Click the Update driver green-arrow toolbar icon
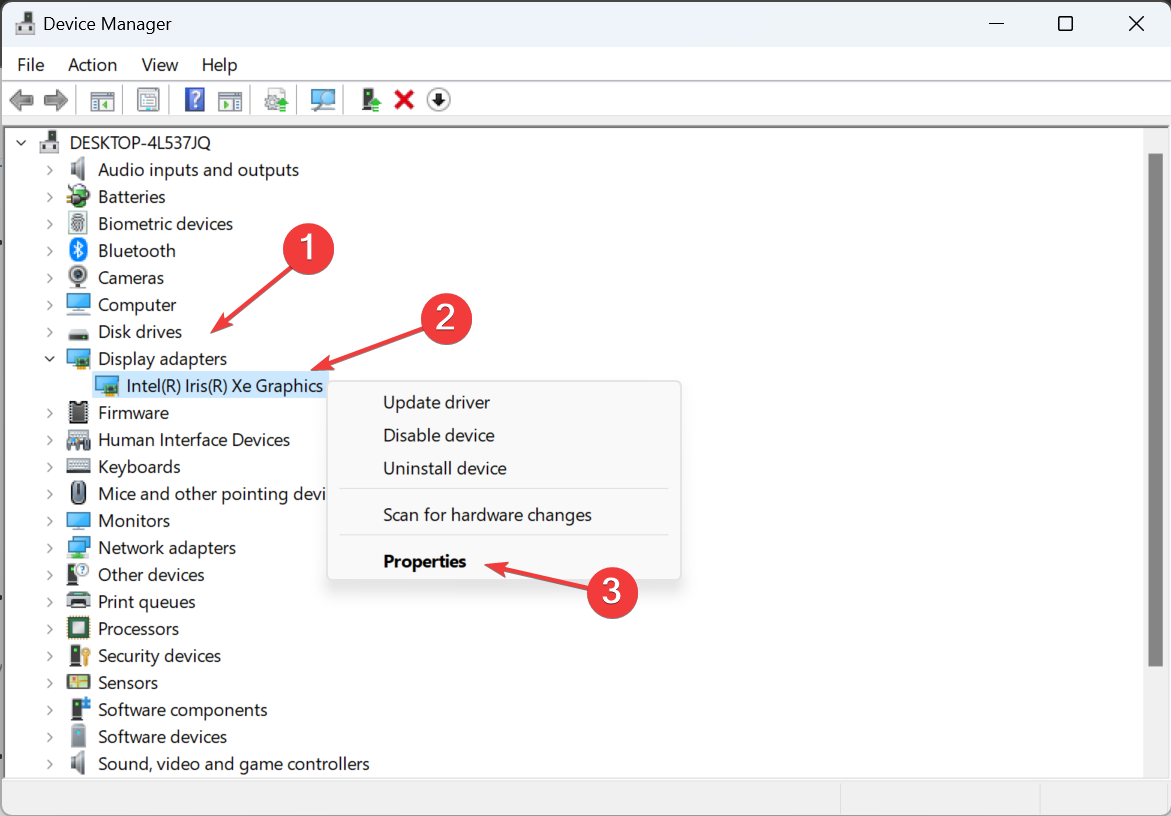1171x816 pixels. pos(370,99)
